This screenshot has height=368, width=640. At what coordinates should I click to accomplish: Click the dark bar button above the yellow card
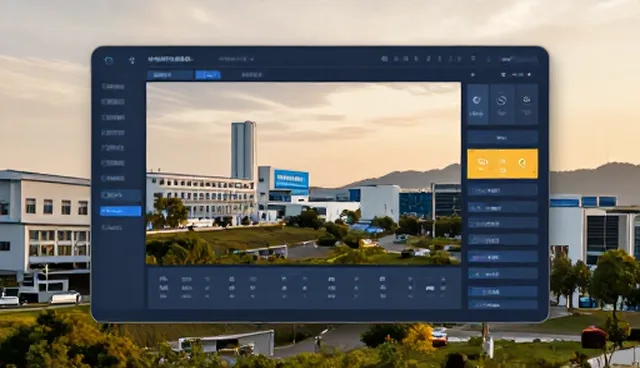(x=502, y=137)
